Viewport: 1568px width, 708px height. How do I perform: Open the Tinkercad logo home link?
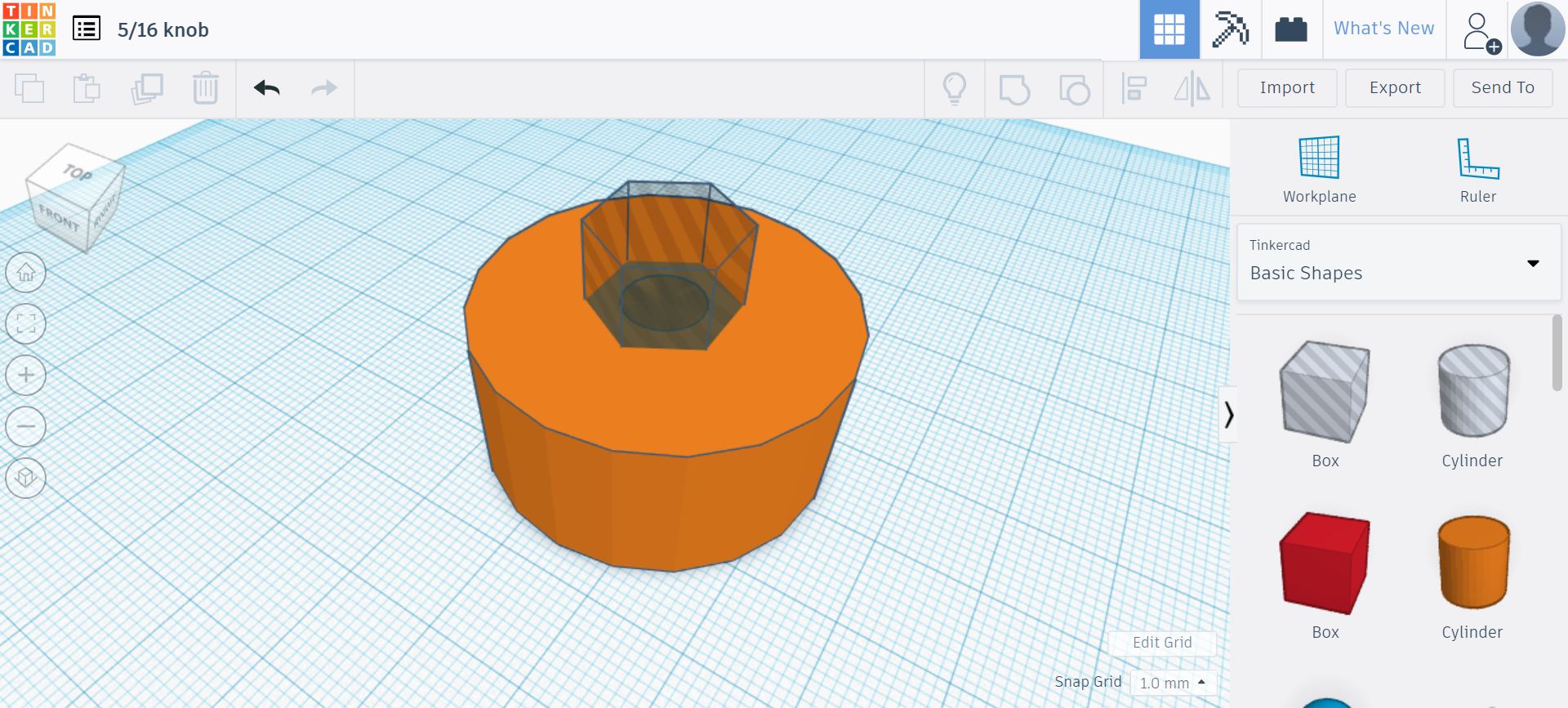point(29,29)
